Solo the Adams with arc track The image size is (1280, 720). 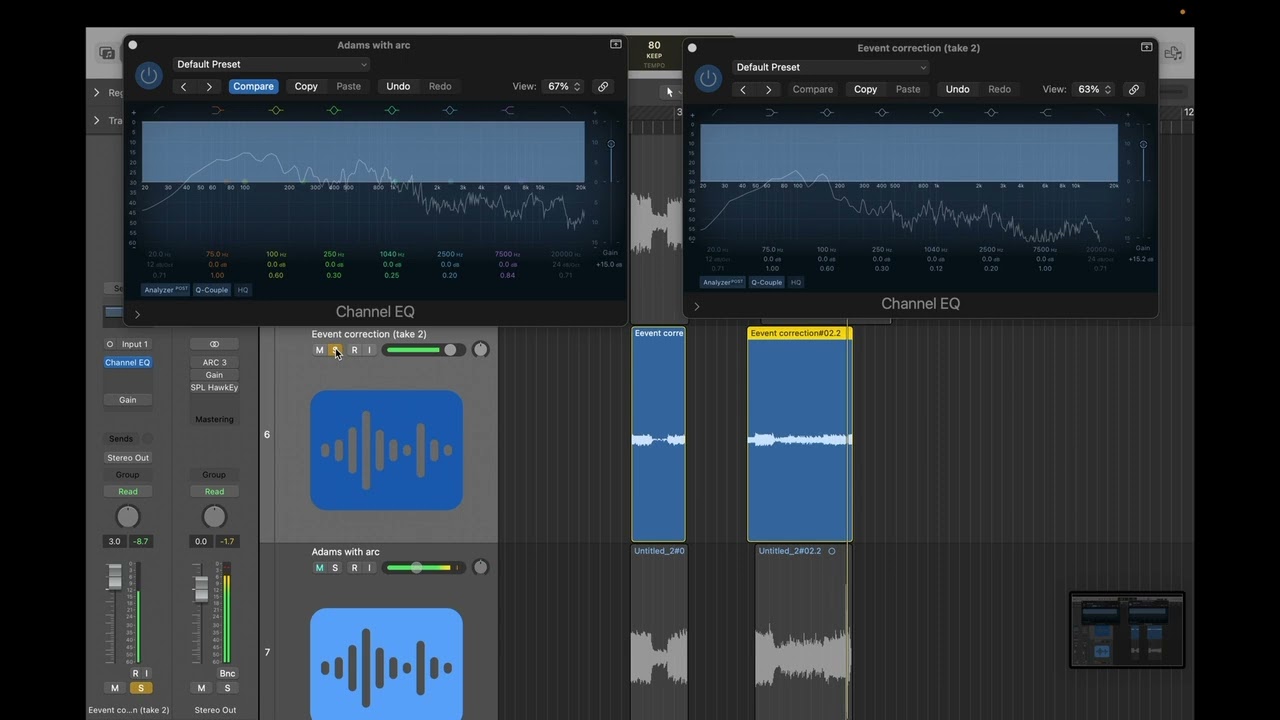click(x=335, y=568)
